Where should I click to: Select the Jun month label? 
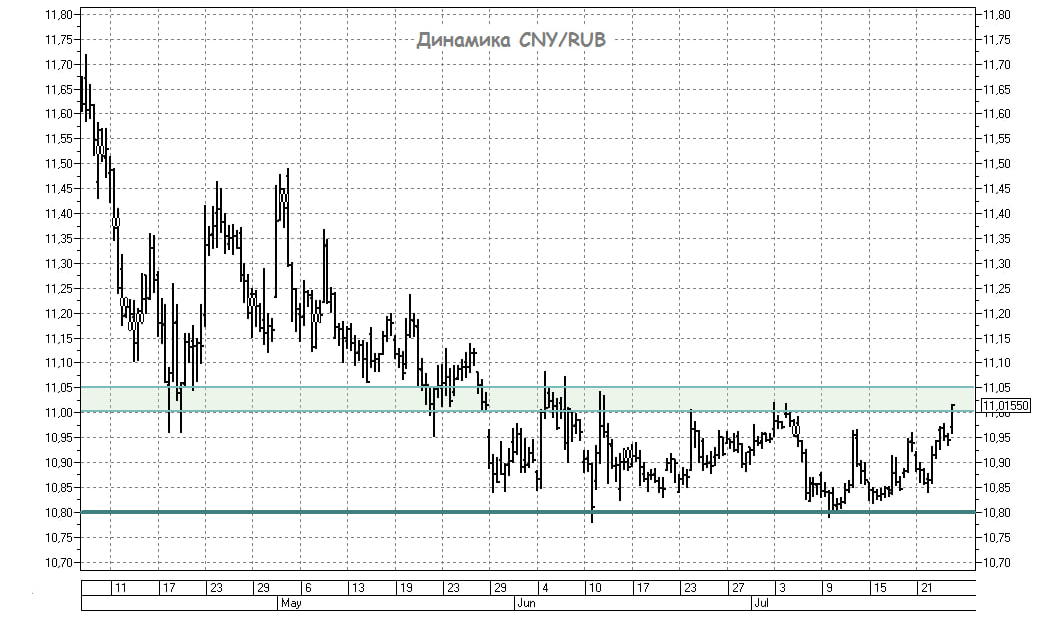(x=526, y=603)
